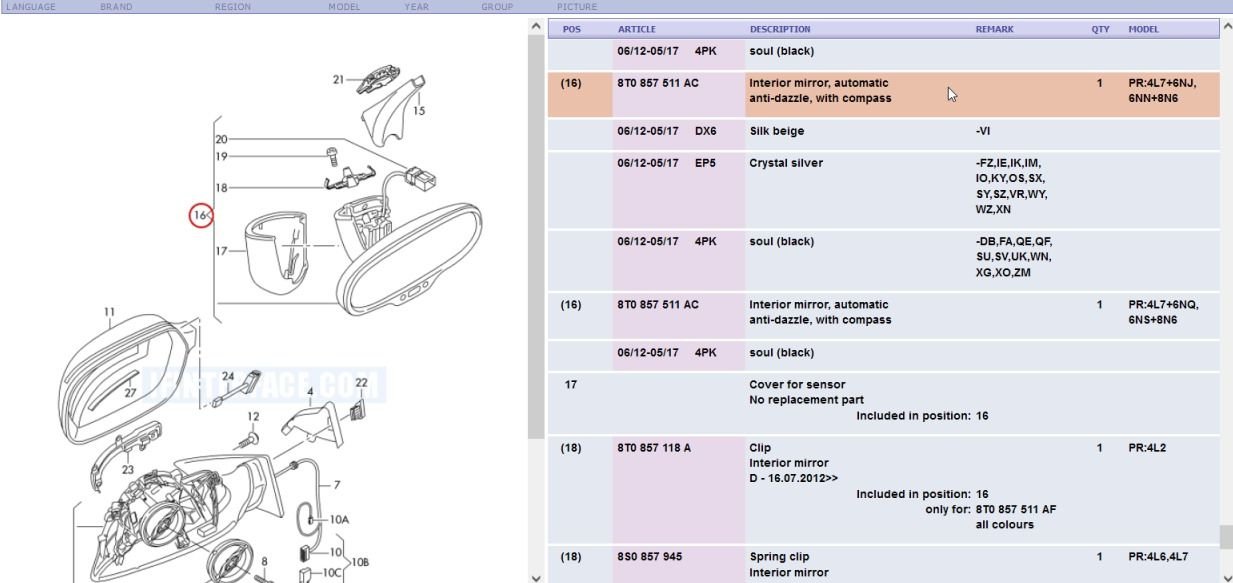
Task: Click the red circled 16 marker in diagram
Action: tap(201, 214)
